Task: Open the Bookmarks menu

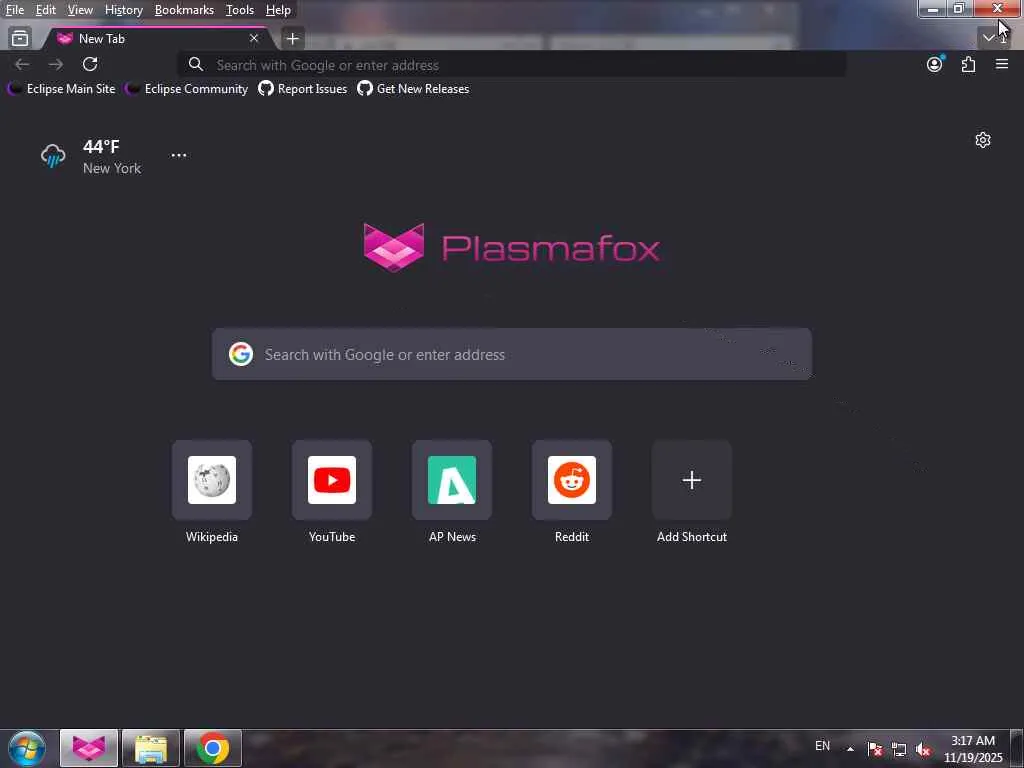Action: tap(184, 10)
